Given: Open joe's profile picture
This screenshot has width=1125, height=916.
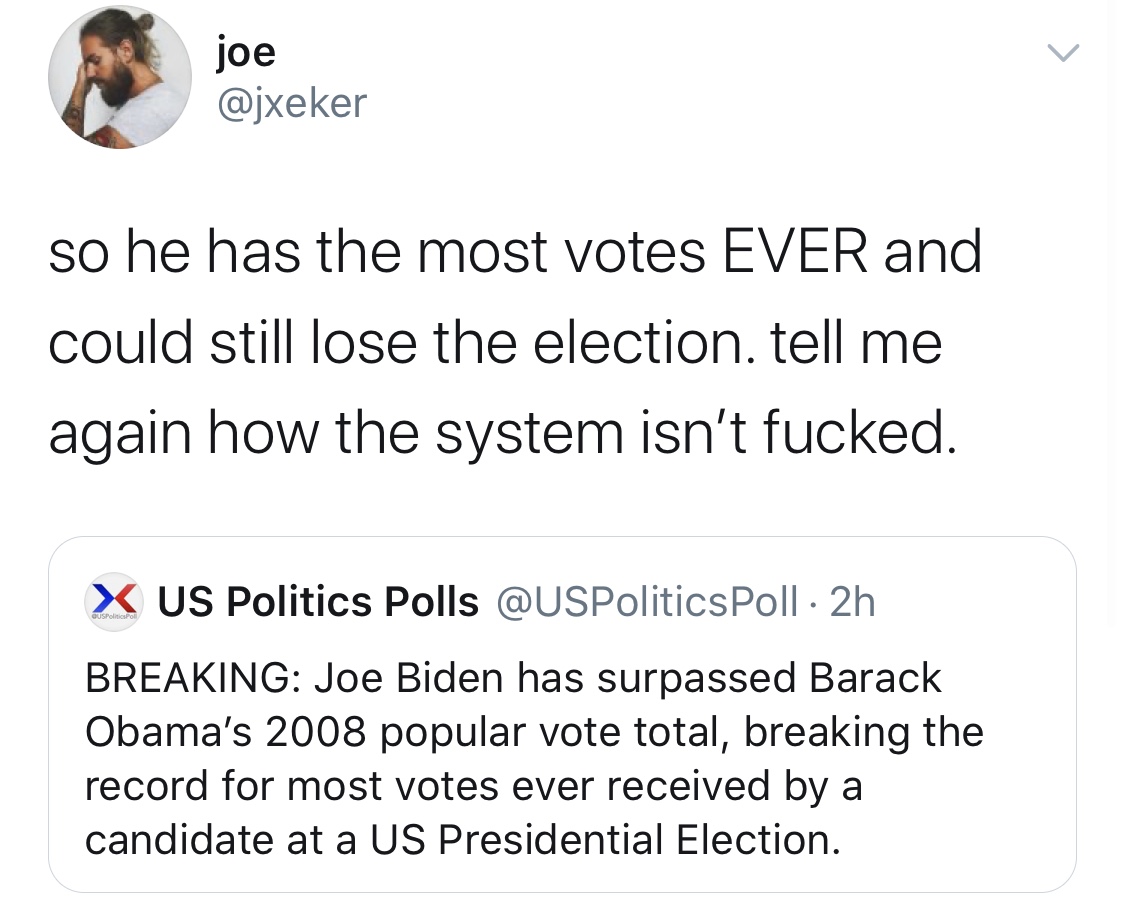Looking at the screenshot, I should [x=120, y=77].
